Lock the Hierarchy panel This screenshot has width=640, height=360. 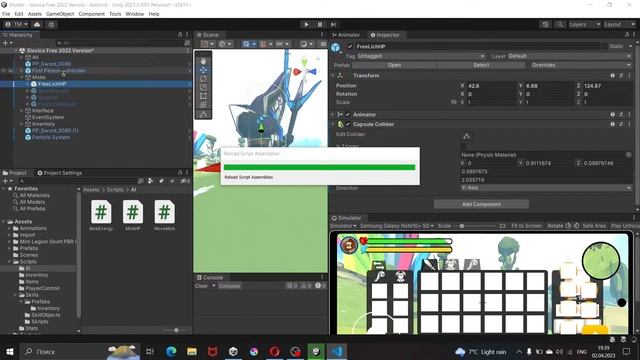(x=180, y=35)
